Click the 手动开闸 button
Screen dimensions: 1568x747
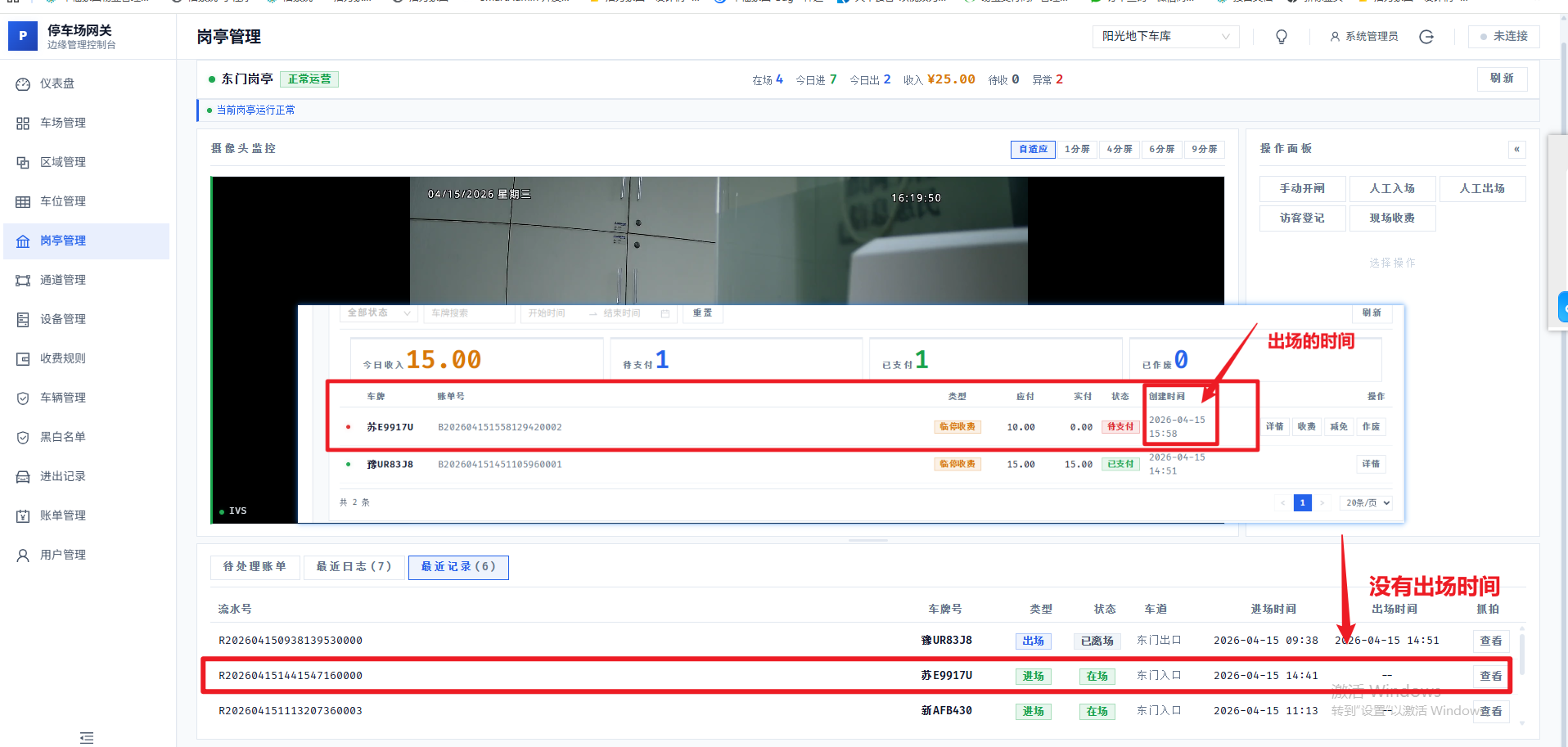click(1302, 189)
